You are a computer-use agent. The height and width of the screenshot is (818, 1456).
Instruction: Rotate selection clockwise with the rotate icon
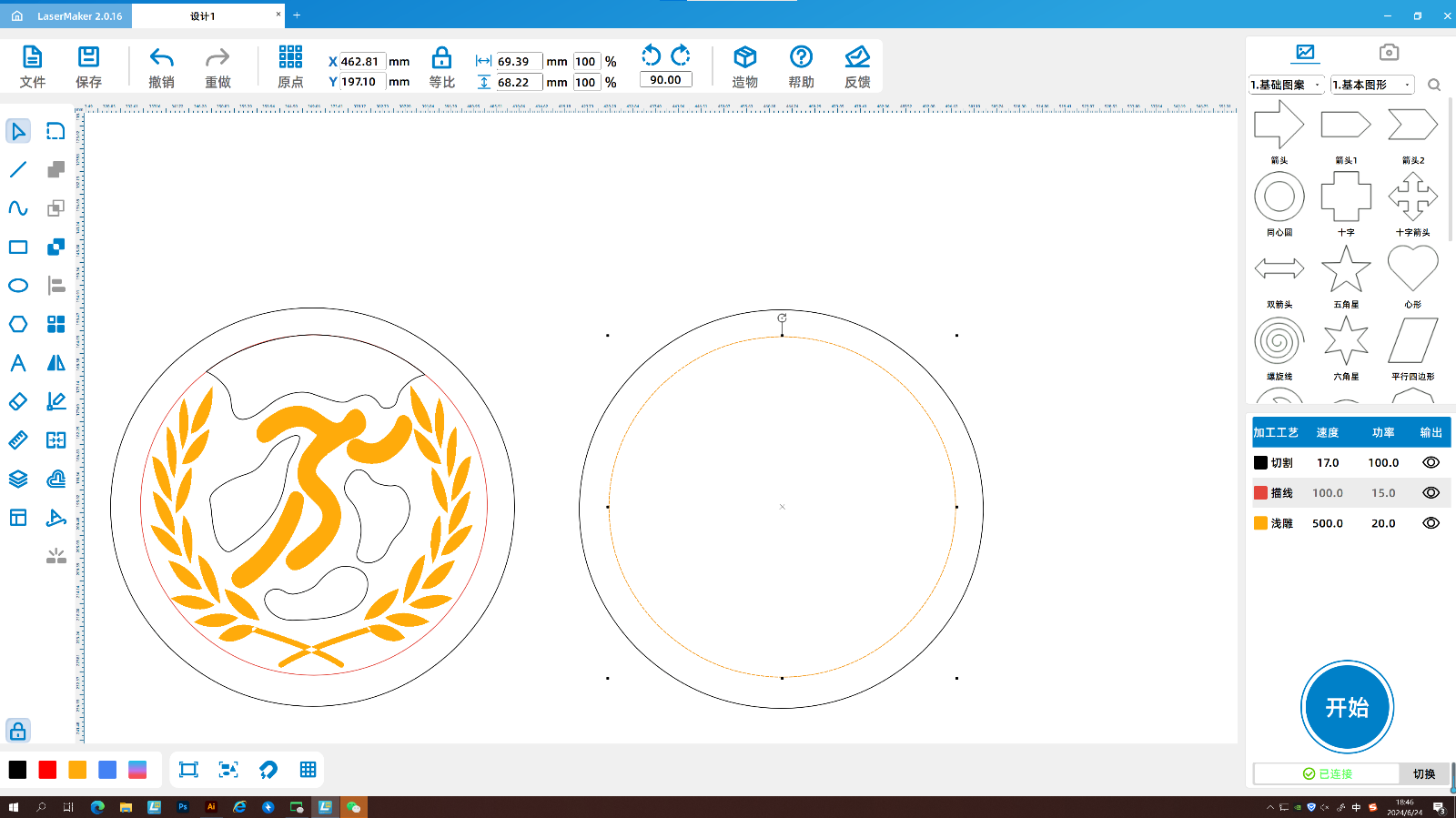coord(681,56)
